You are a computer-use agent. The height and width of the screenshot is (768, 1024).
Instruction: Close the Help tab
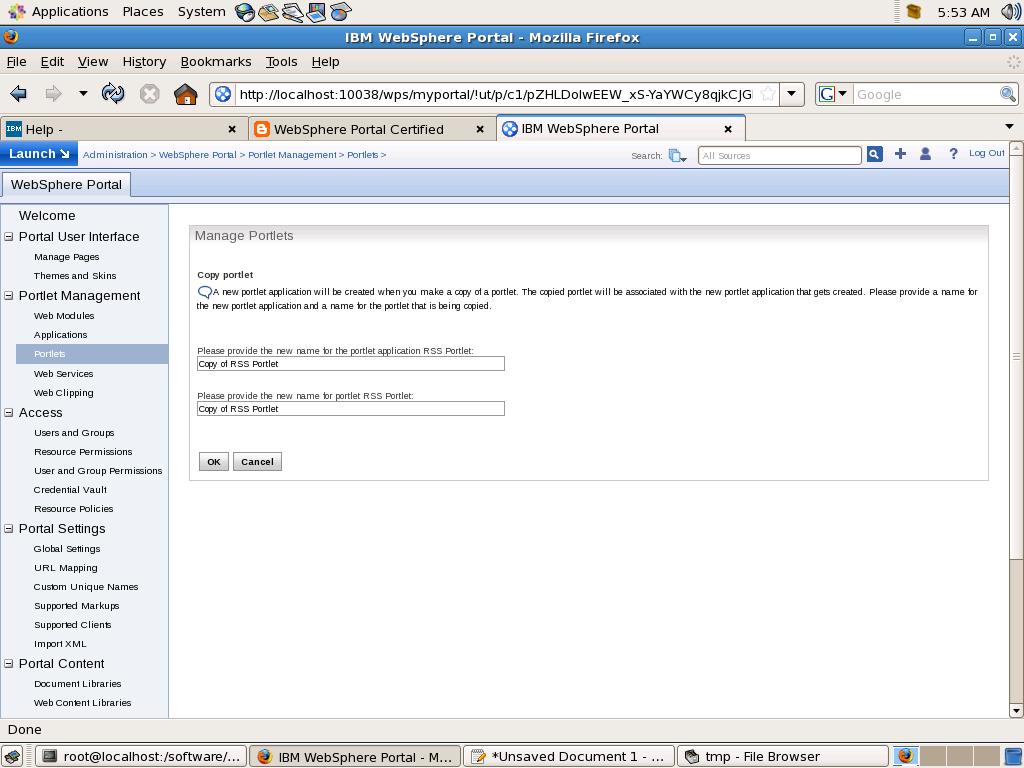click(x=232, y=129)
